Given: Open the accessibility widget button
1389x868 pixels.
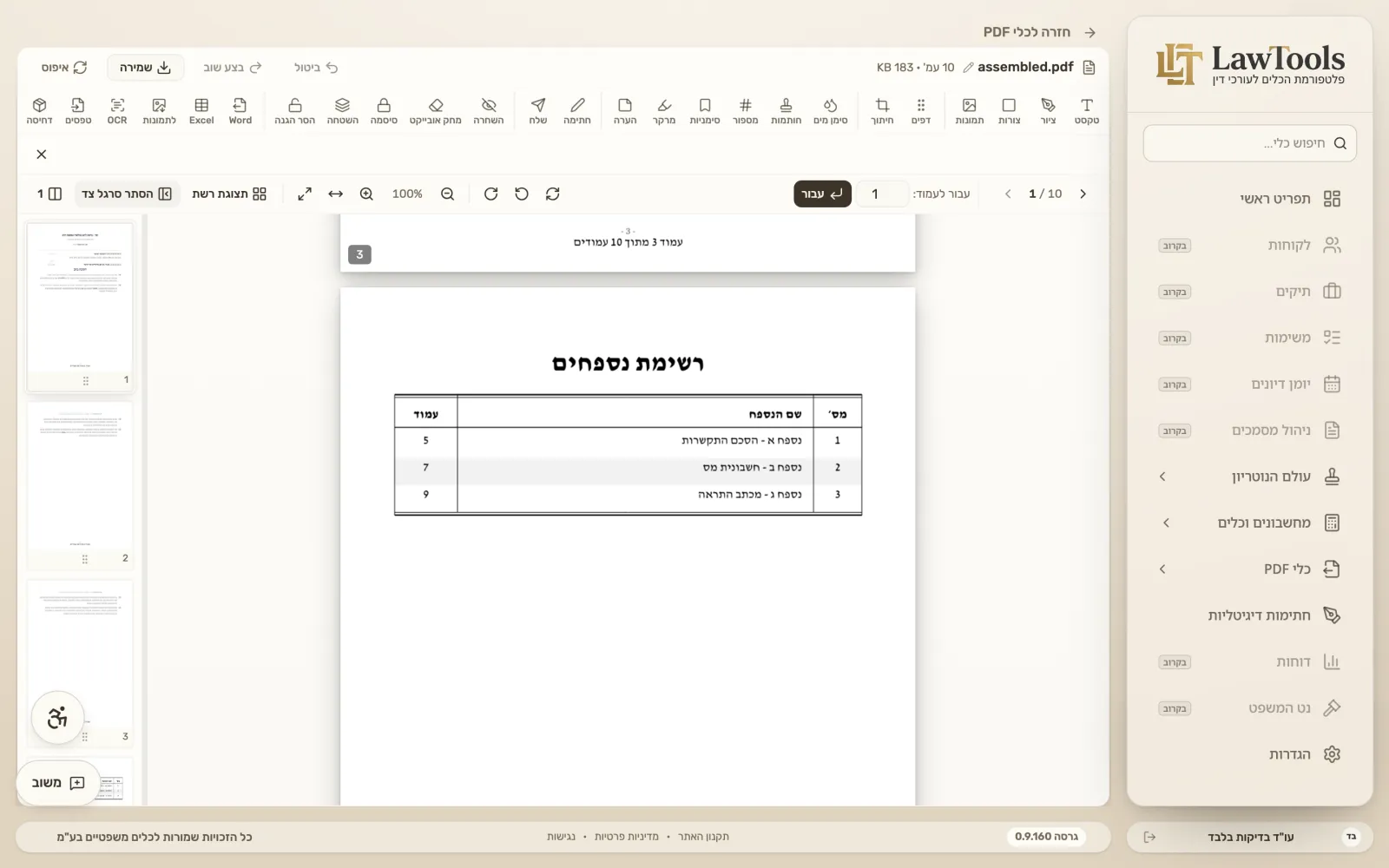Looking at the screenshot, I should (x=57, y=718).
